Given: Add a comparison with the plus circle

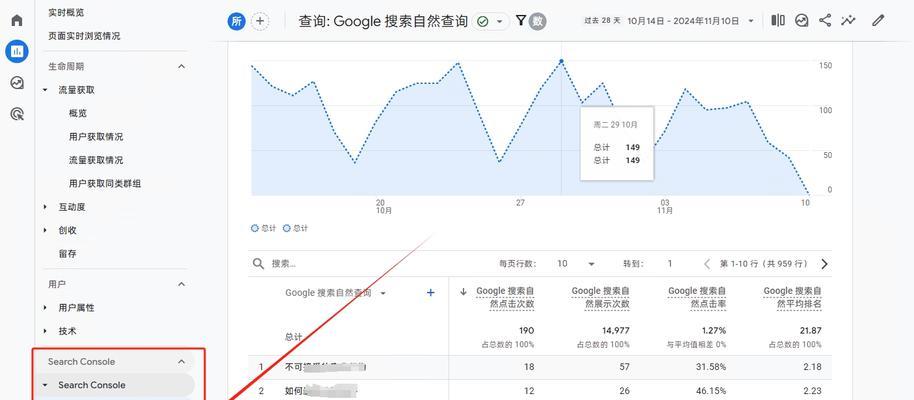Looking at the screenshot, I should (x=260, y=22).
